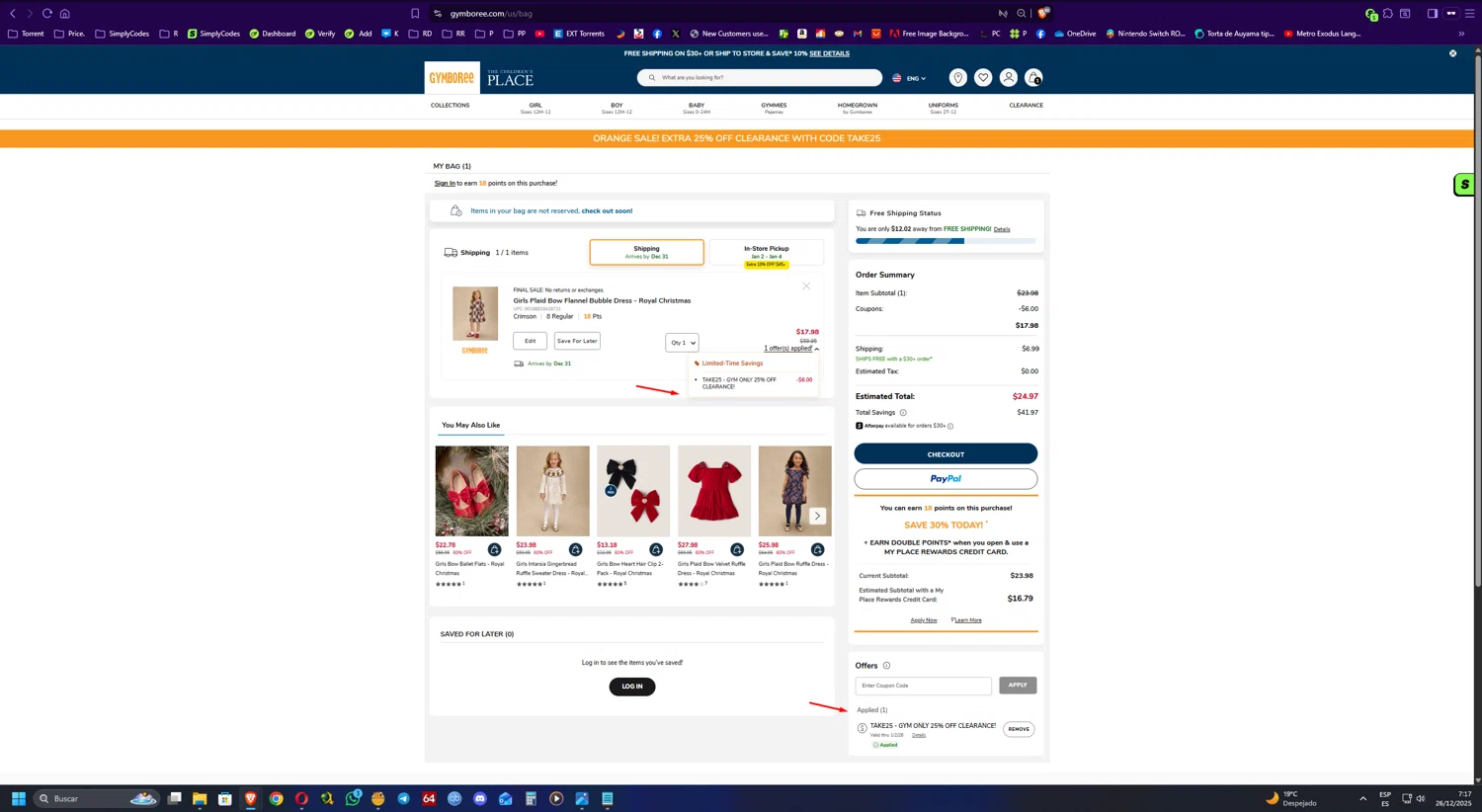
Task: Open the Qty 1 dropdown
Action: point(682,343)
